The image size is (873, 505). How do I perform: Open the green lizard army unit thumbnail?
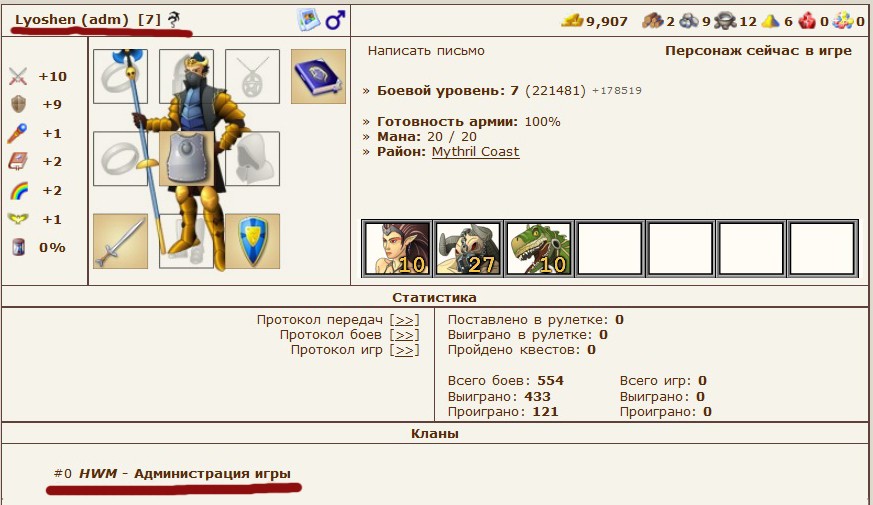click(538, 248)
